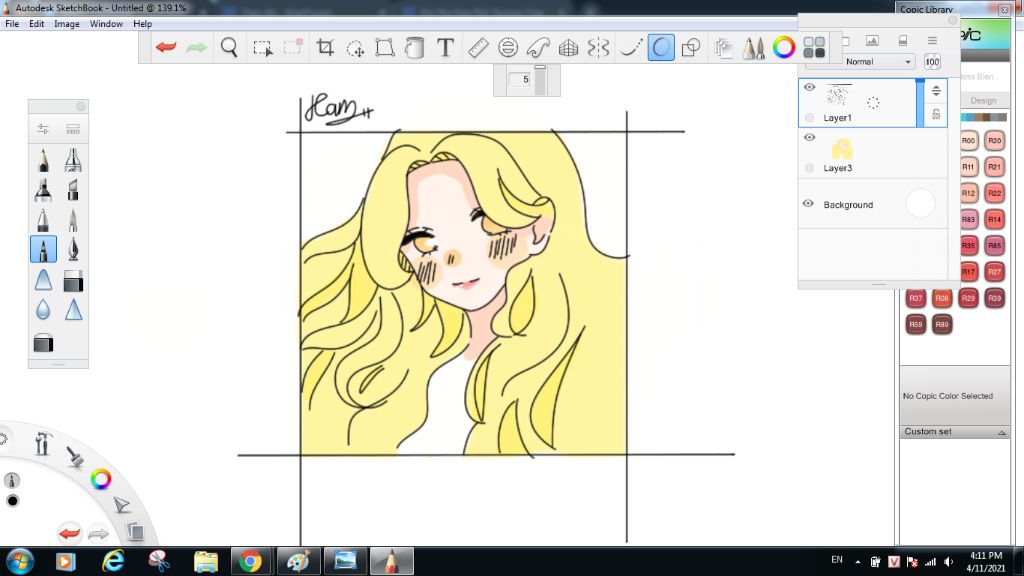Choose the Crop tool
This screenshot has height=576, width=1024.
(x=325, y=47)
